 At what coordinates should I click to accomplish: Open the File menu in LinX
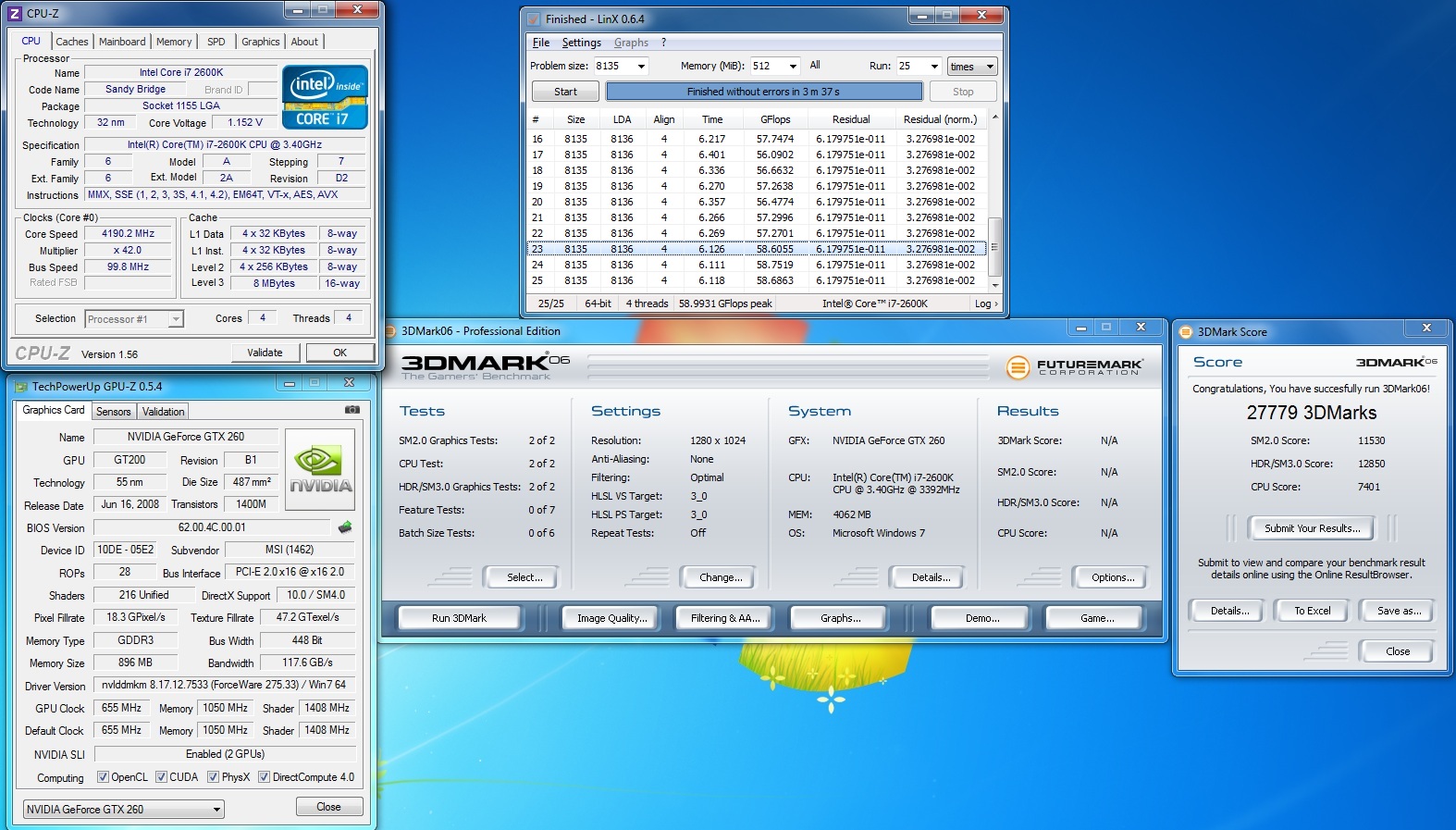(x=541, y=43)
